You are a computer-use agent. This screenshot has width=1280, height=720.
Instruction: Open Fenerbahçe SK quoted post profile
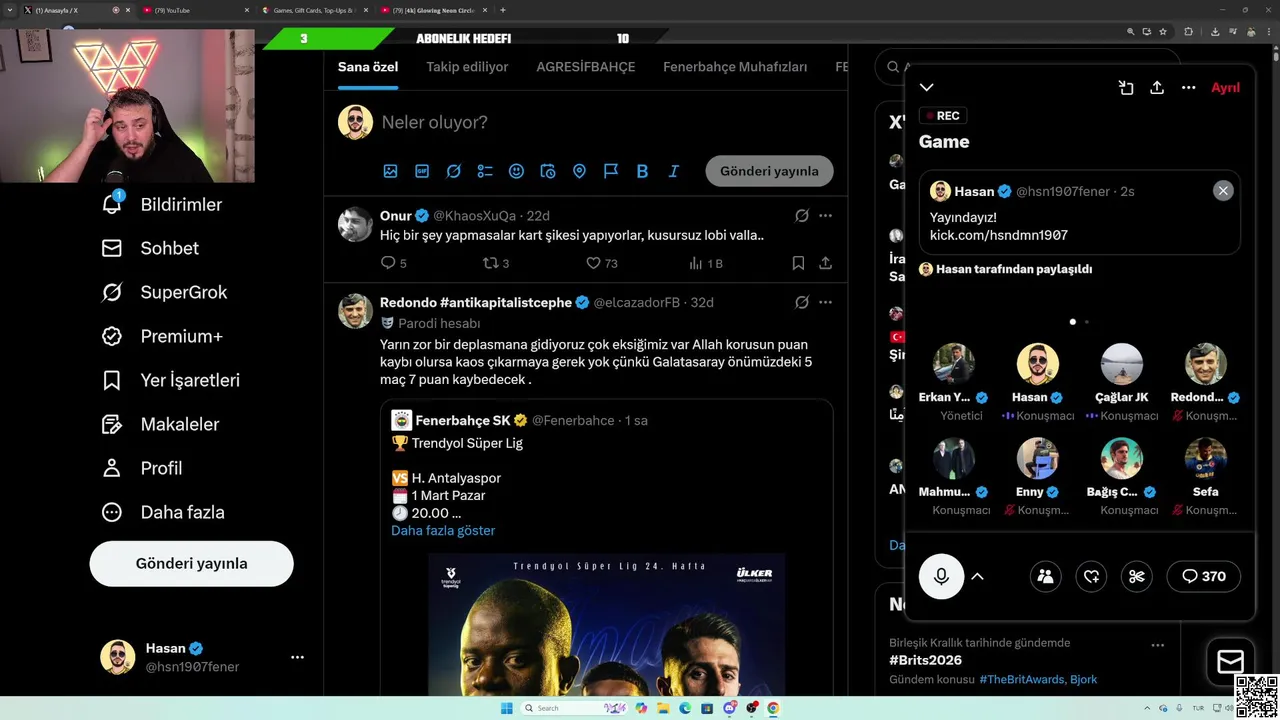tap(463, 420)
